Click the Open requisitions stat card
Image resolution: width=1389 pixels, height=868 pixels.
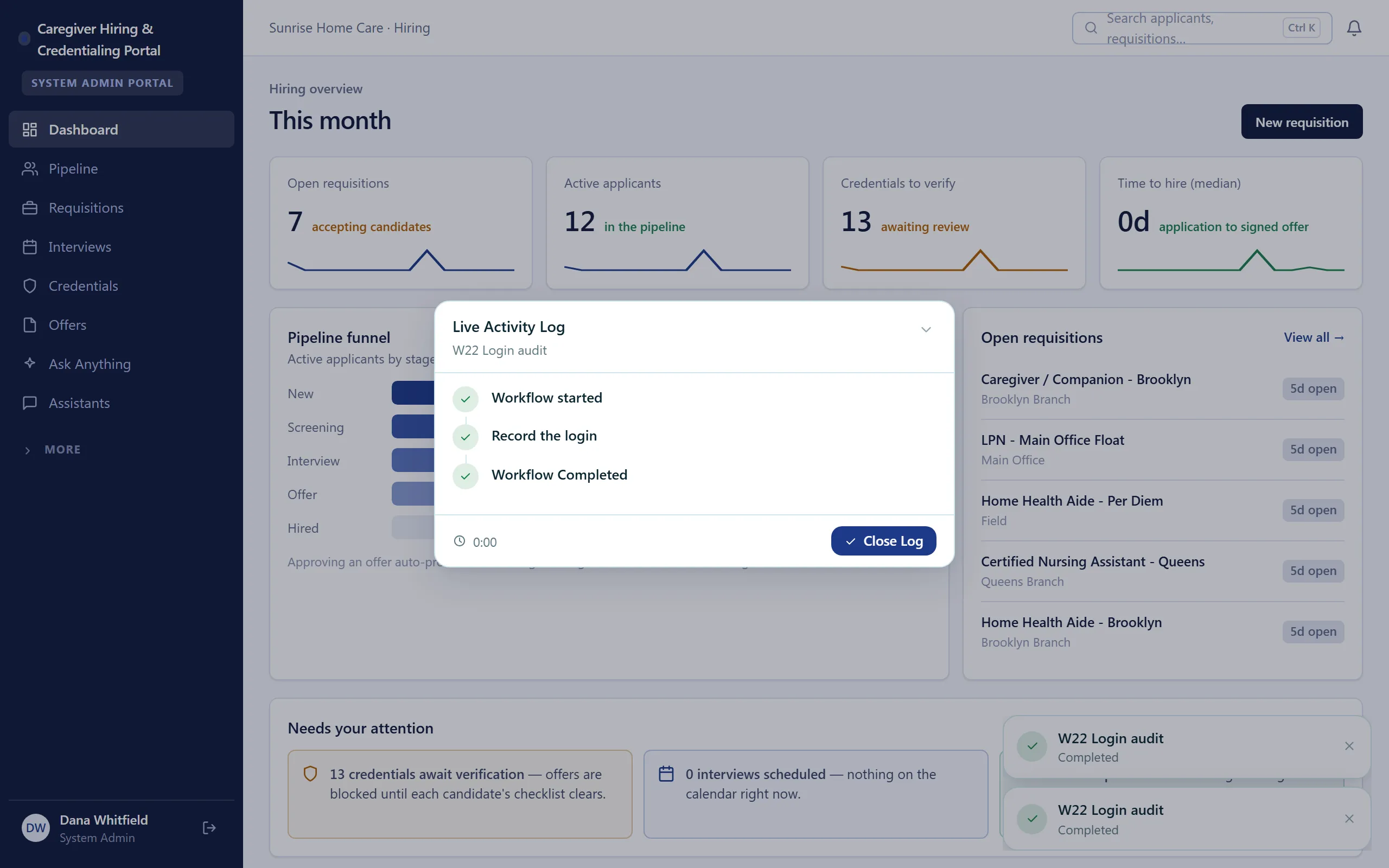coord(400,224)
